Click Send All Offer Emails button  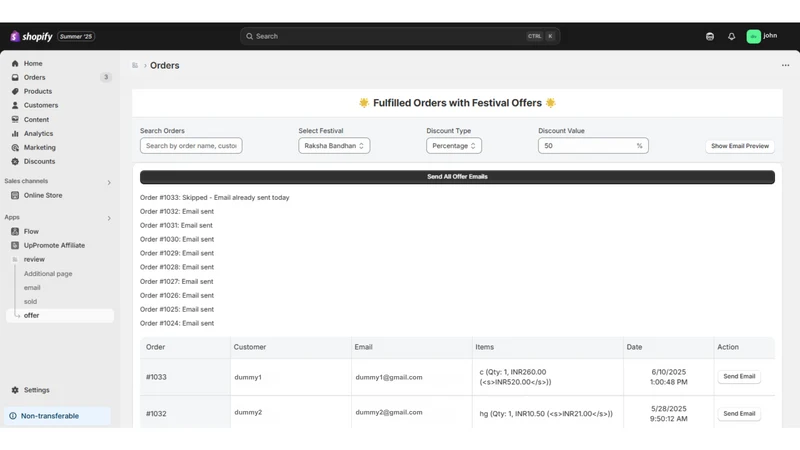coord(457,177)
